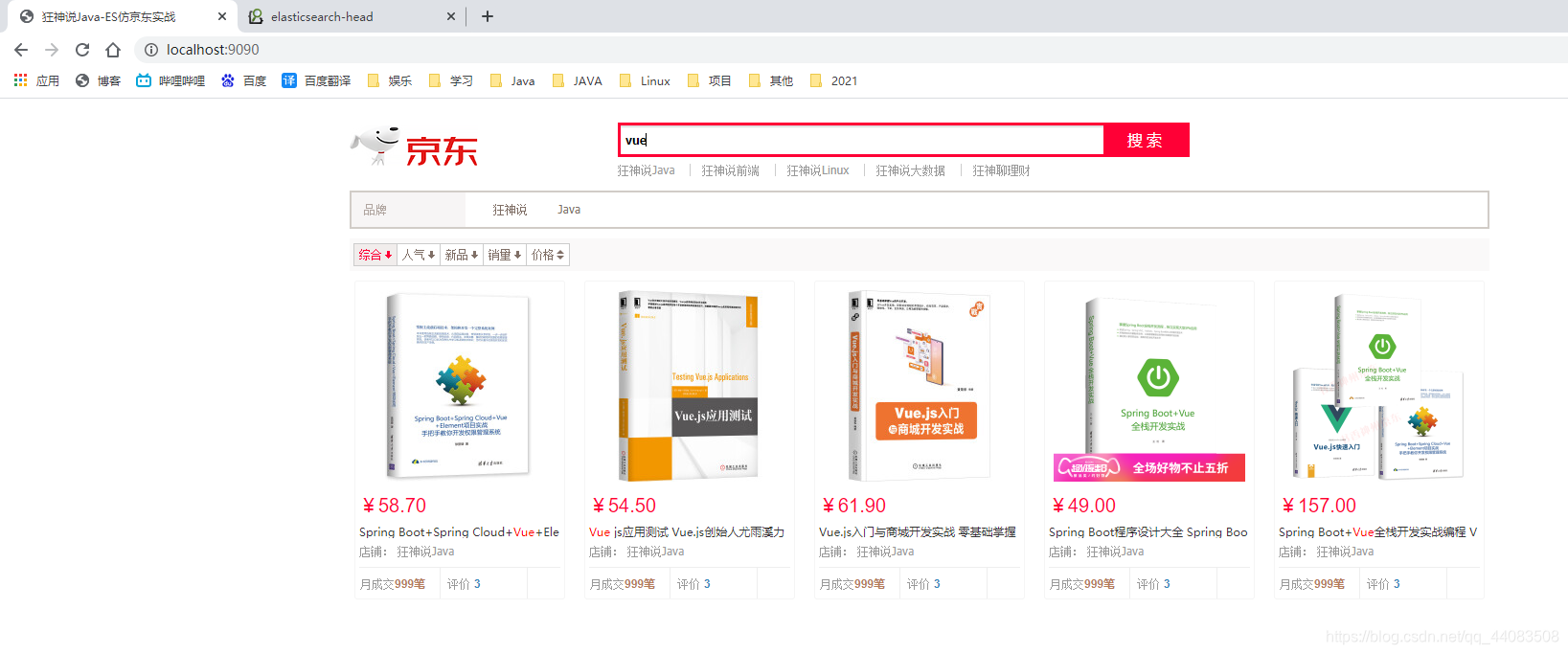Click the browser forward arrow
The height and width of the screenshot is (654, 1568).
[52, 50]
